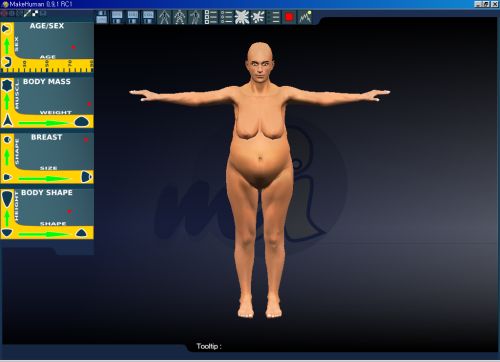Image resolution: width=500 pixels, height=362 pixels.
Task: Click the first standing figure icon in toolbar
Action: click(x=164, y=17)
